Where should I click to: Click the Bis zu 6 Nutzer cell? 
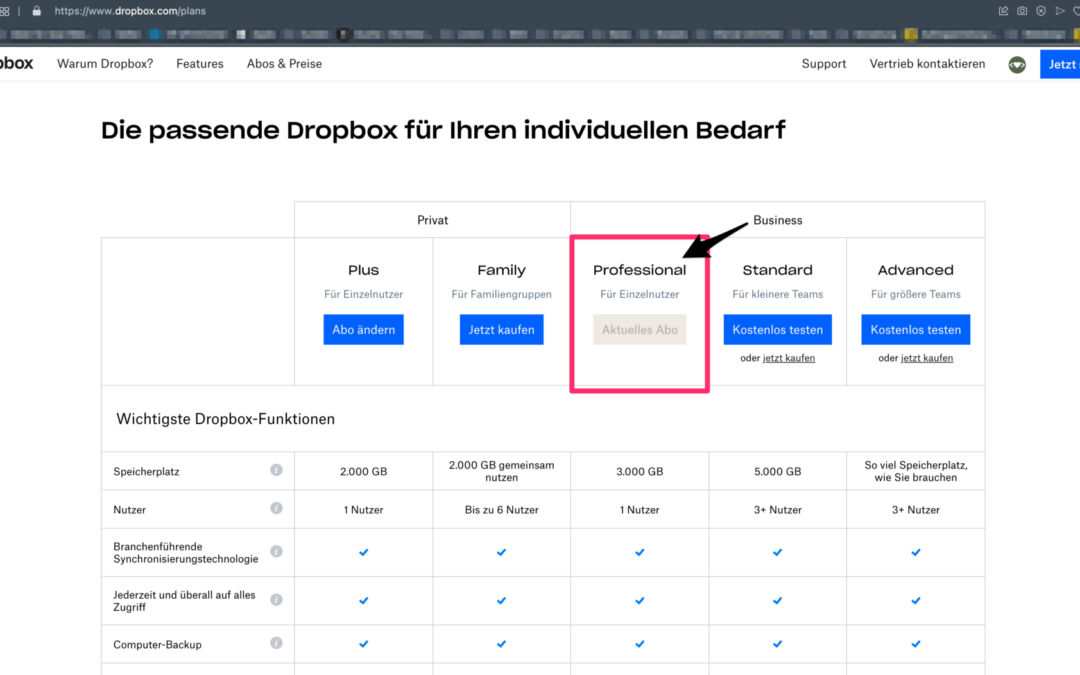[501, 510]
